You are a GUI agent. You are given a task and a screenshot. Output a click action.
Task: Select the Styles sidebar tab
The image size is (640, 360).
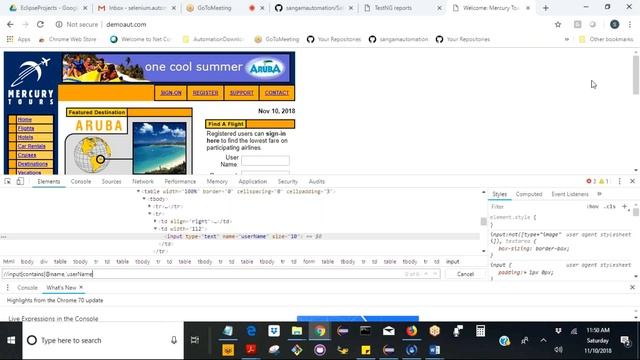(x=499, y=194)
